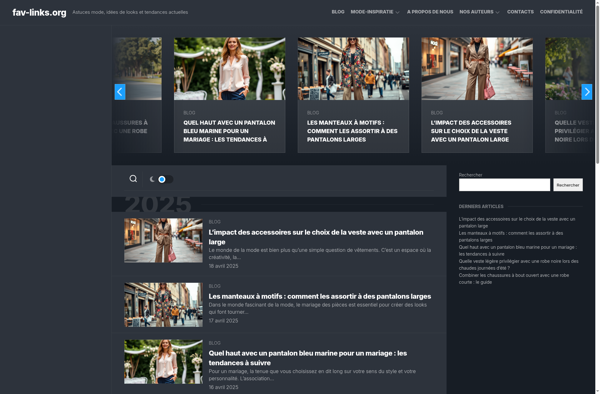Click the fav-links.org site logo
This screenshot has width=600, height=394.
coord(39,13)
